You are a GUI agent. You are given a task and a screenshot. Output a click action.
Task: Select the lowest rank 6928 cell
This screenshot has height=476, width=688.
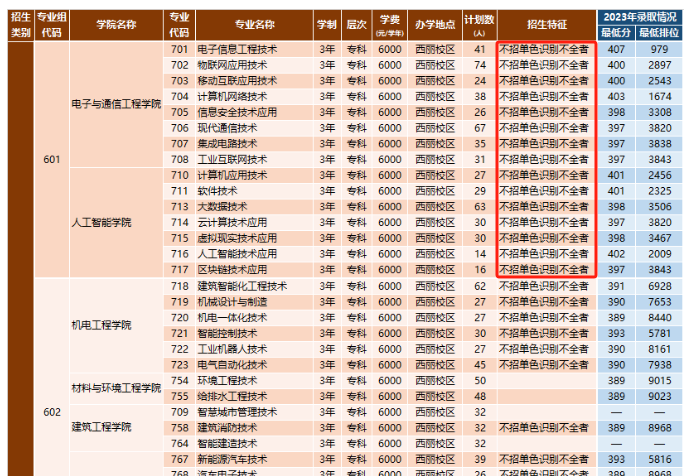click(659, 286)
